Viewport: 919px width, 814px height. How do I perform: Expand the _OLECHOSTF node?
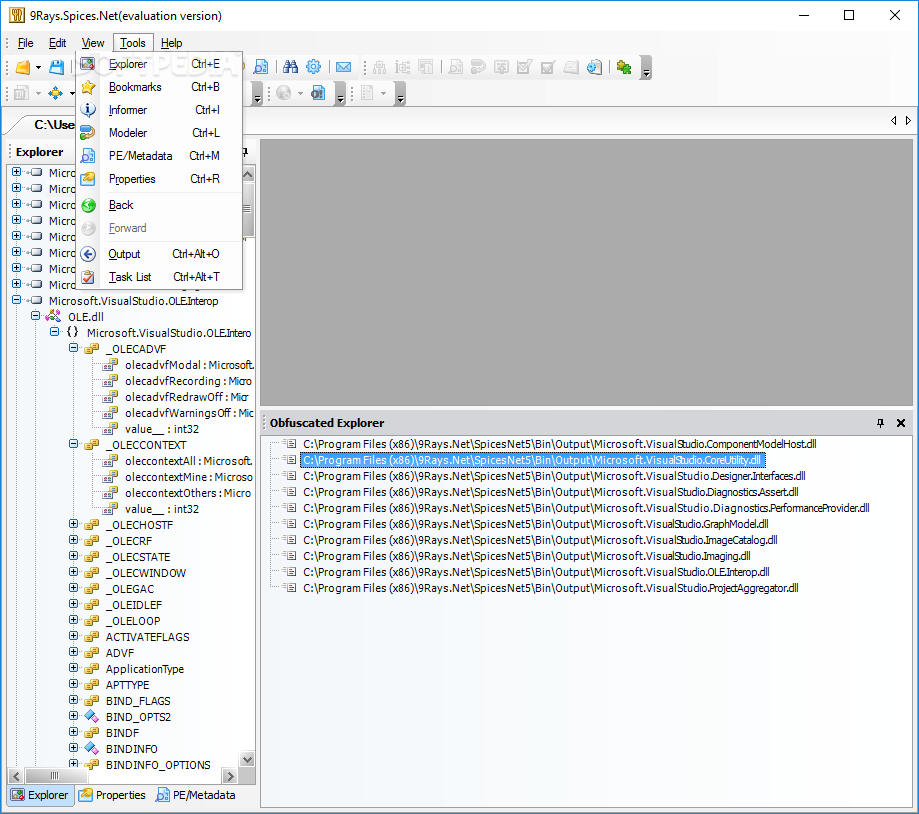click(x=73, y=524)
